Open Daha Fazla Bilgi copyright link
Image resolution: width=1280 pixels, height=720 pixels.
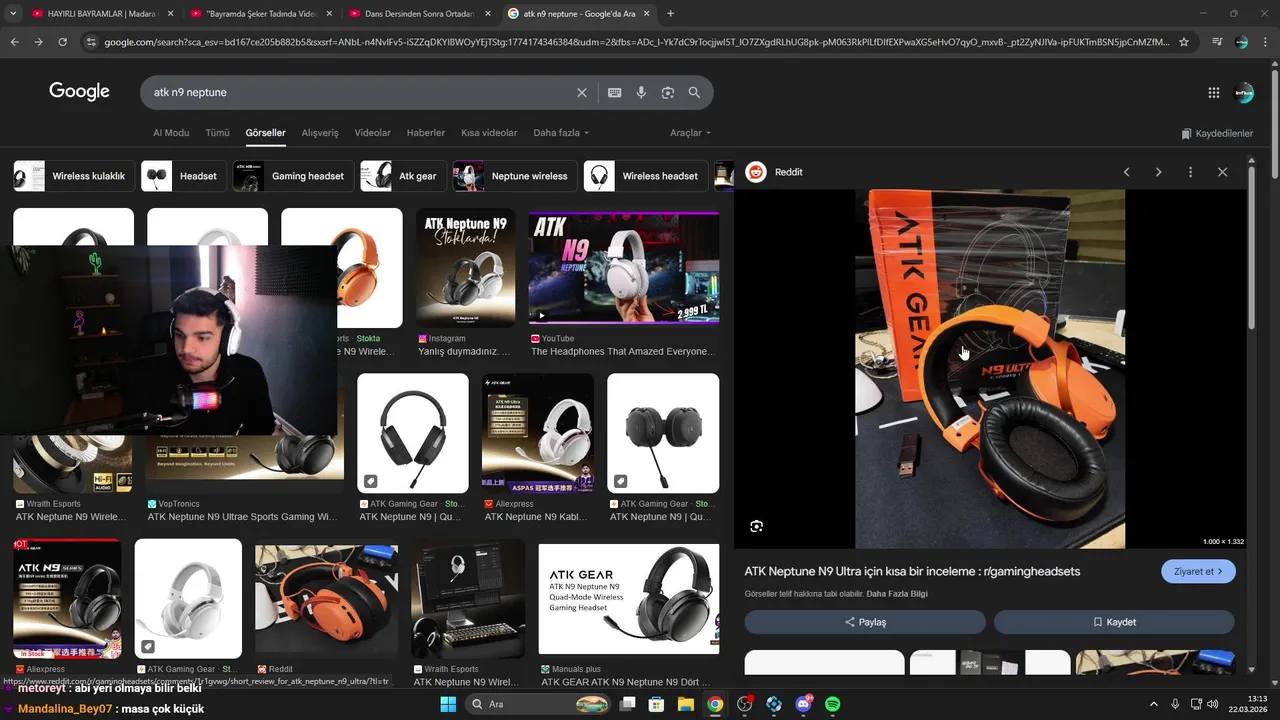pos(897,594)
